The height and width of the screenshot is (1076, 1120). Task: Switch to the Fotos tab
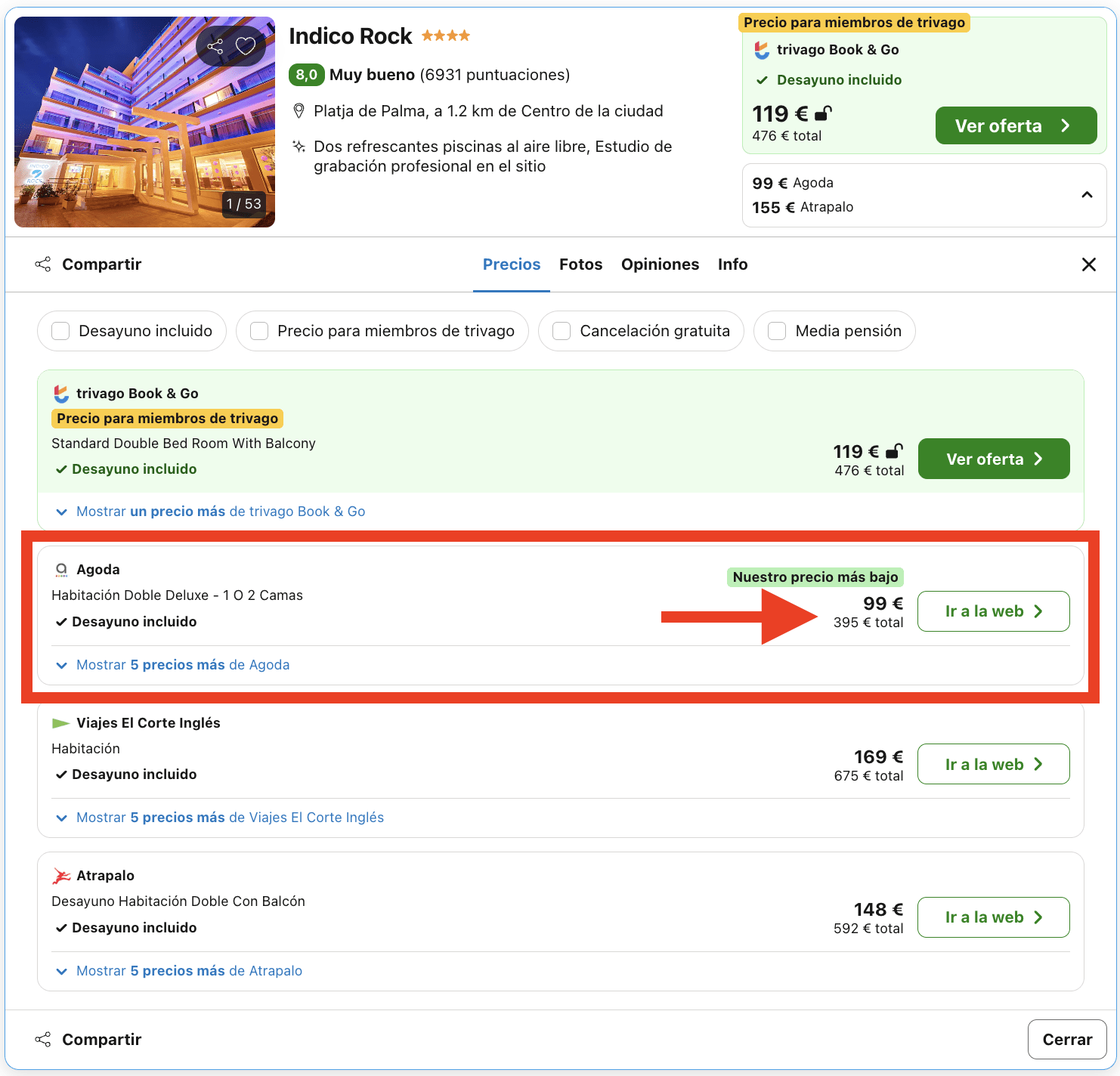580,264
